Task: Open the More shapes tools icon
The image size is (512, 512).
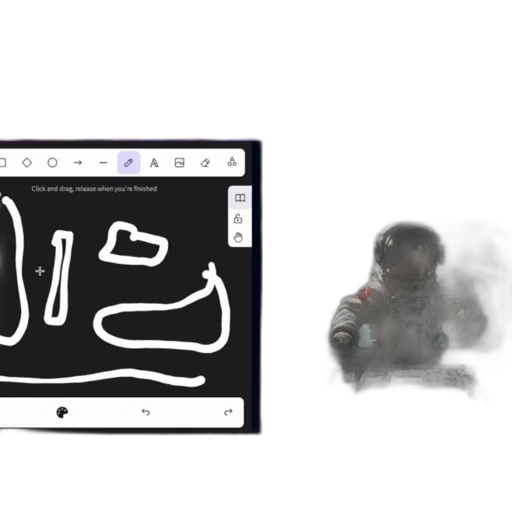Action: 232,162
